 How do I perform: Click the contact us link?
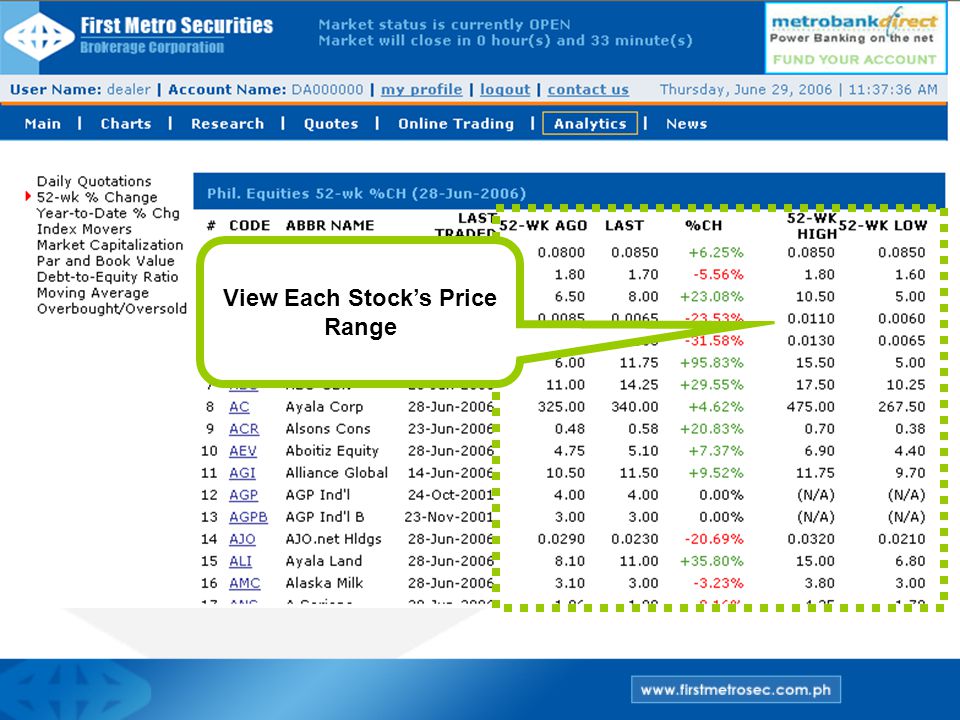(x=588, y=89)
